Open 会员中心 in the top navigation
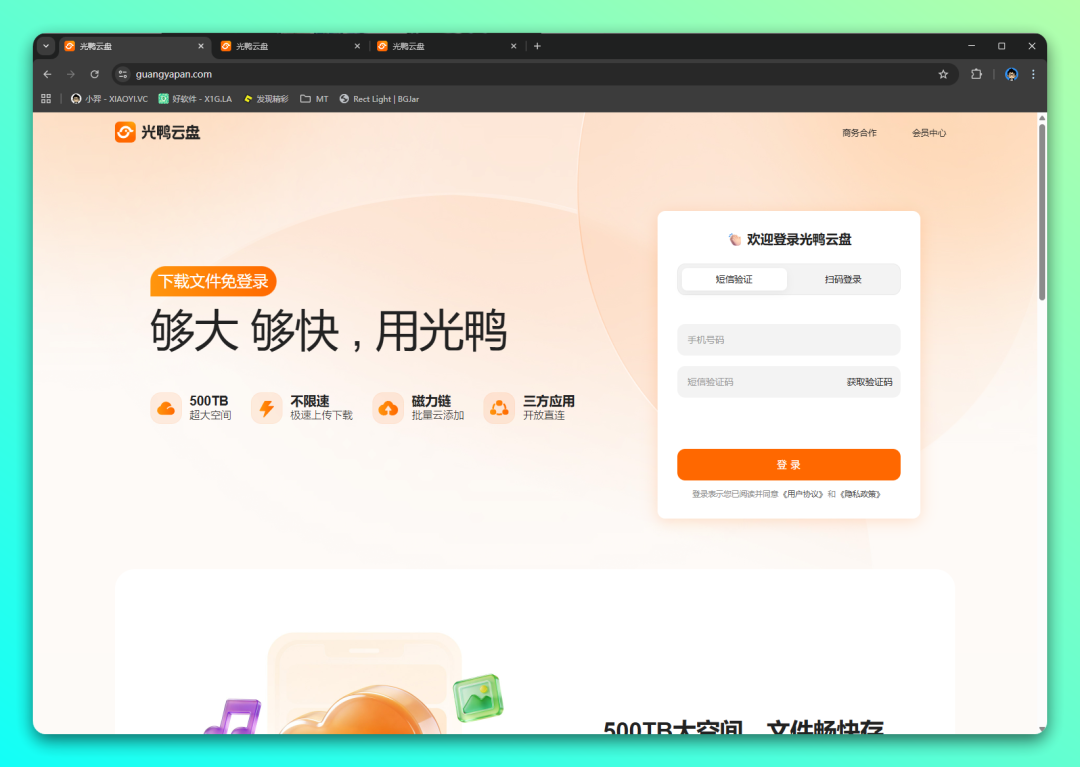The image size is (1080, 767). [x=928, y=133]
